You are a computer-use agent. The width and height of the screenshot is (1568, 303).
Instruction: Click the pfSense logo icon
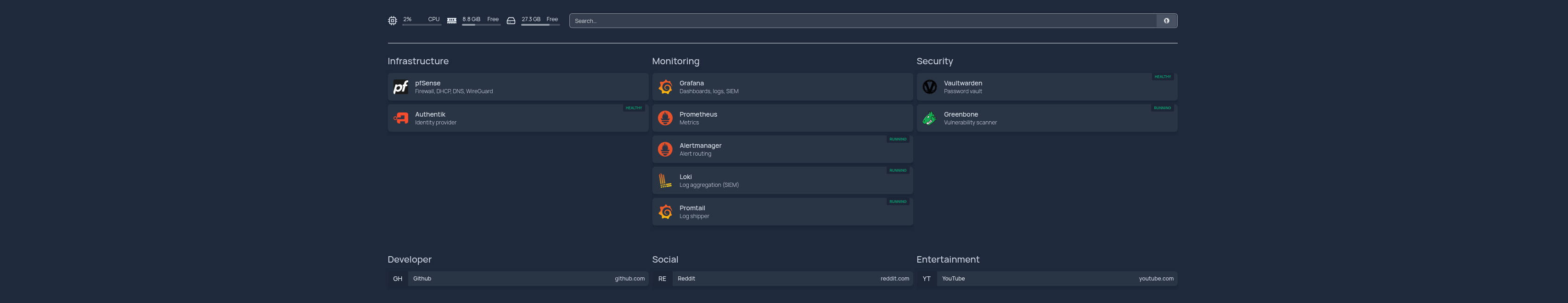pyautogui.click(x=400, y=87)
